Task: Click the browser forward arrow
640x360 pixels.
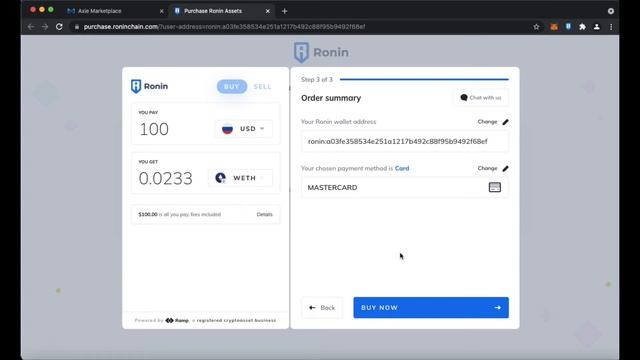Action: [x=45, y=27]
